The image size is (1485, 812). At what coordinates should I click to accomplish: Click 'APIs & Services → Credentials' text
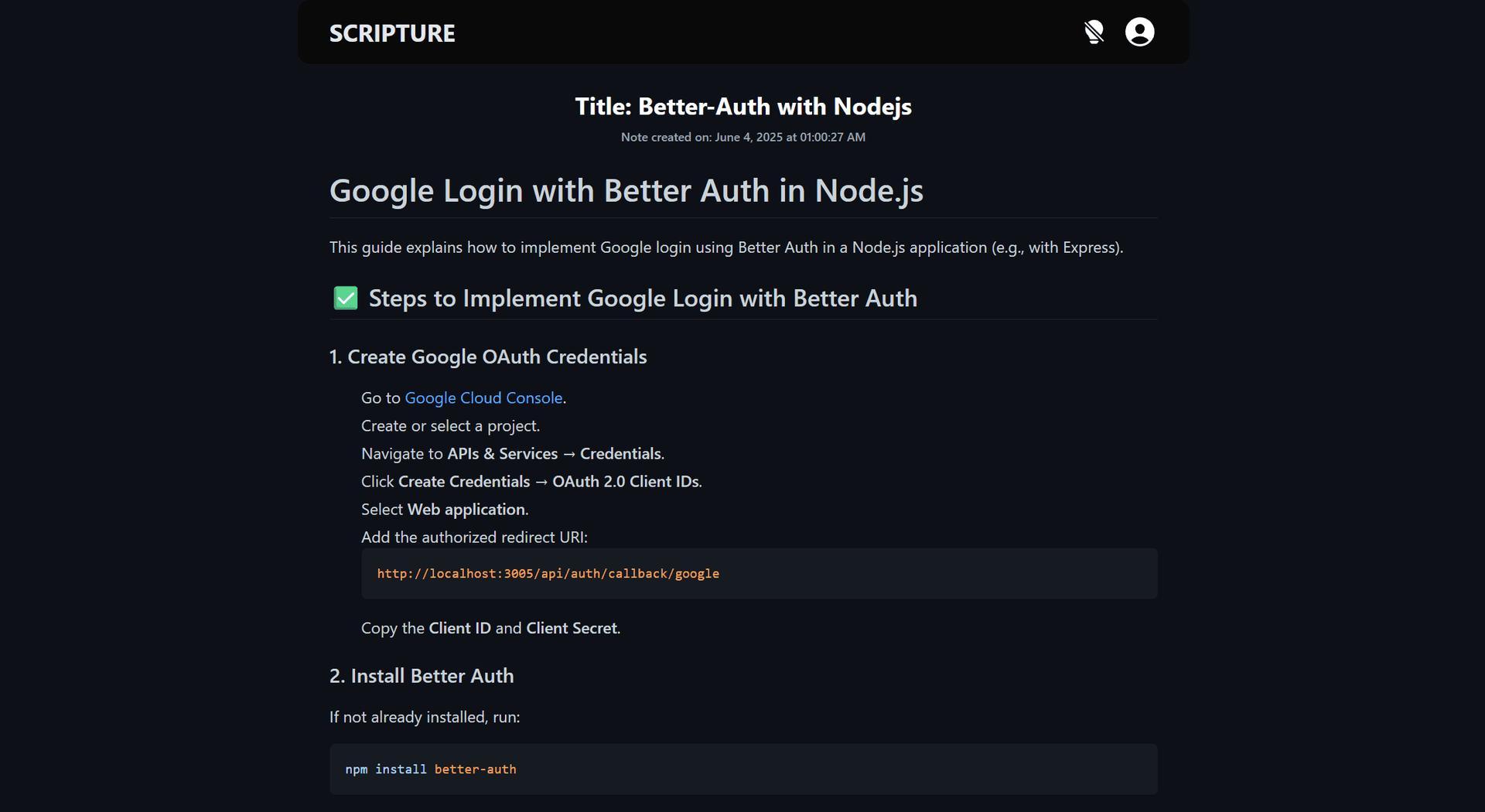(x=555, y=453)
